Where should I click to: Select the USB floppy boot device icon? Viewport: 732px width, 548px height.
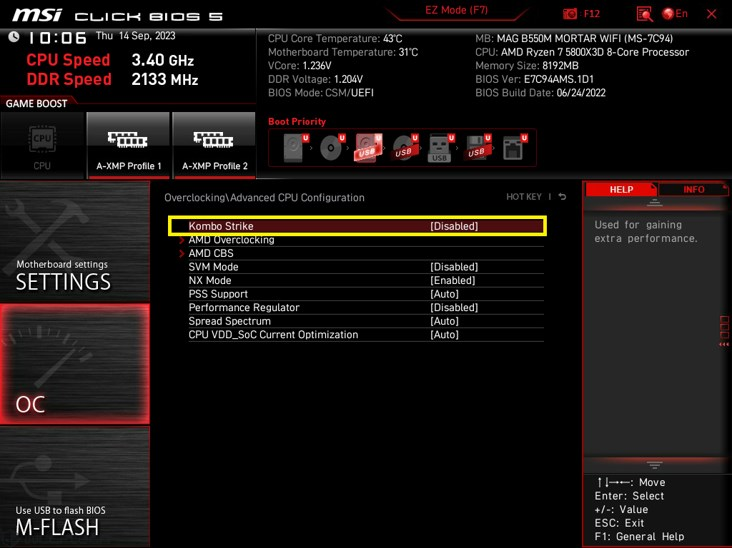(477, 148)
